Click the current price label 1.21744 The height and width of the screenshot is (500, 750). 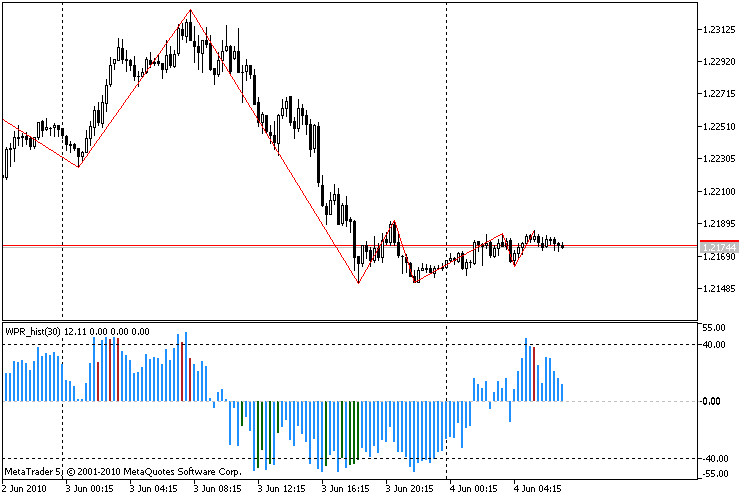tap(719, 247)
